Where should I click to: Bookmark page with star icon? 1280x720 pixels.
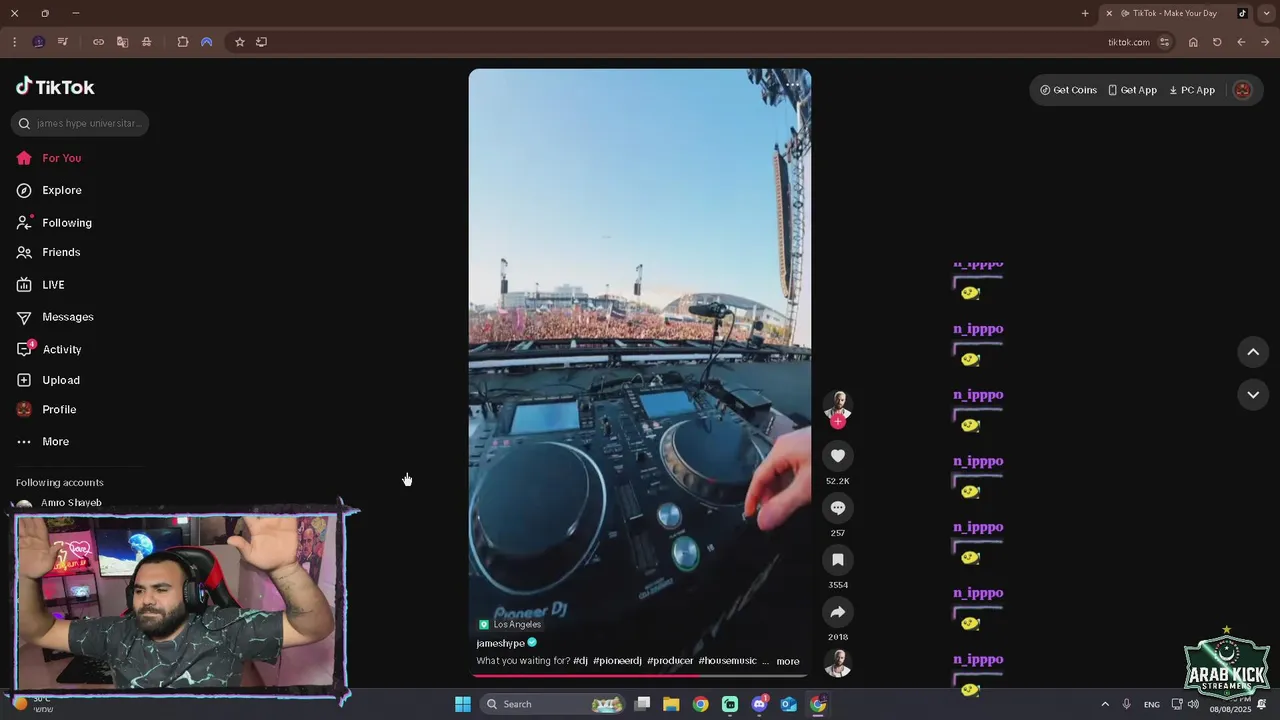tap(239, 42)
